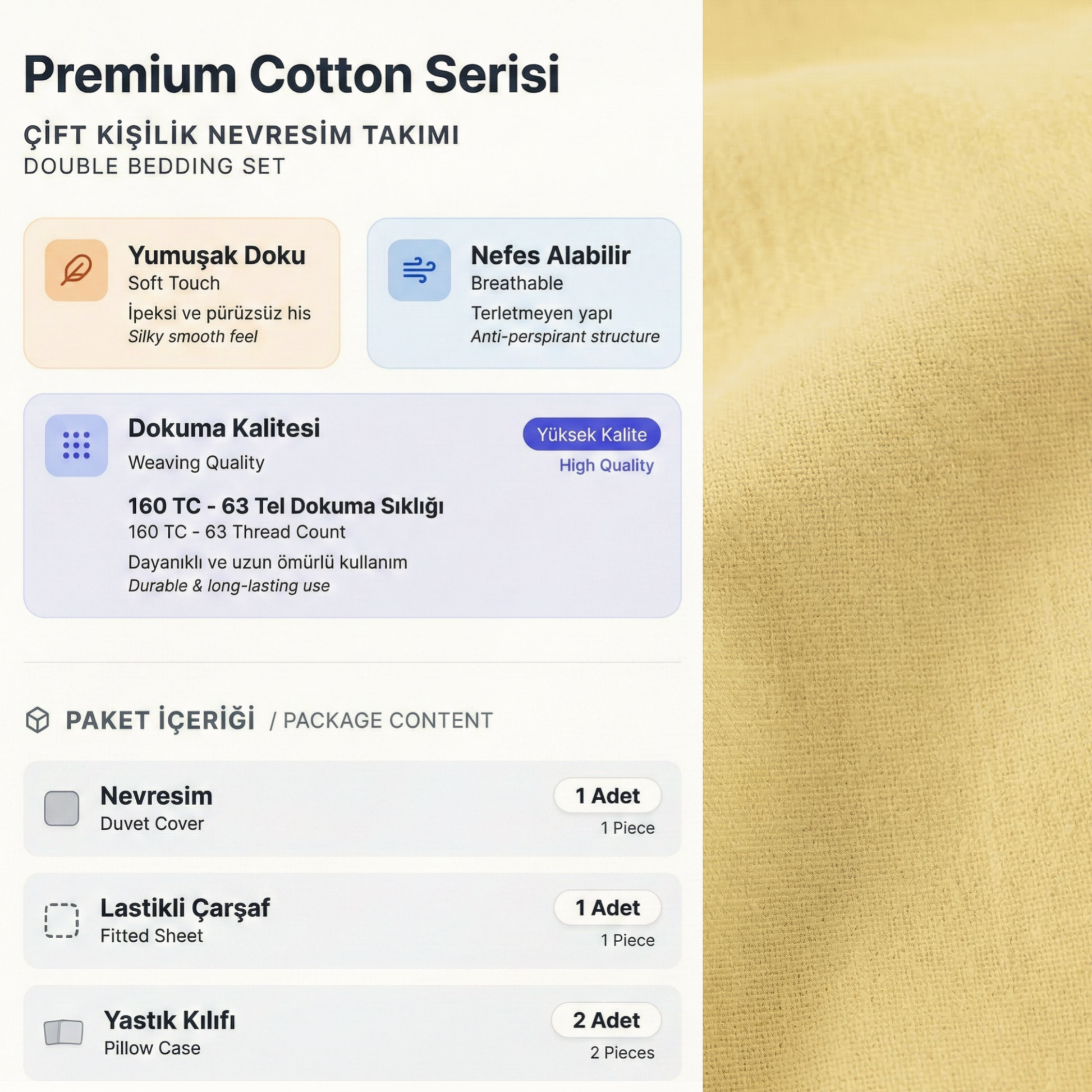This screenshot has height=1092, width=1092.
Task: Select the Yumuşak Doku feature card title
Action: pos(217,255)
